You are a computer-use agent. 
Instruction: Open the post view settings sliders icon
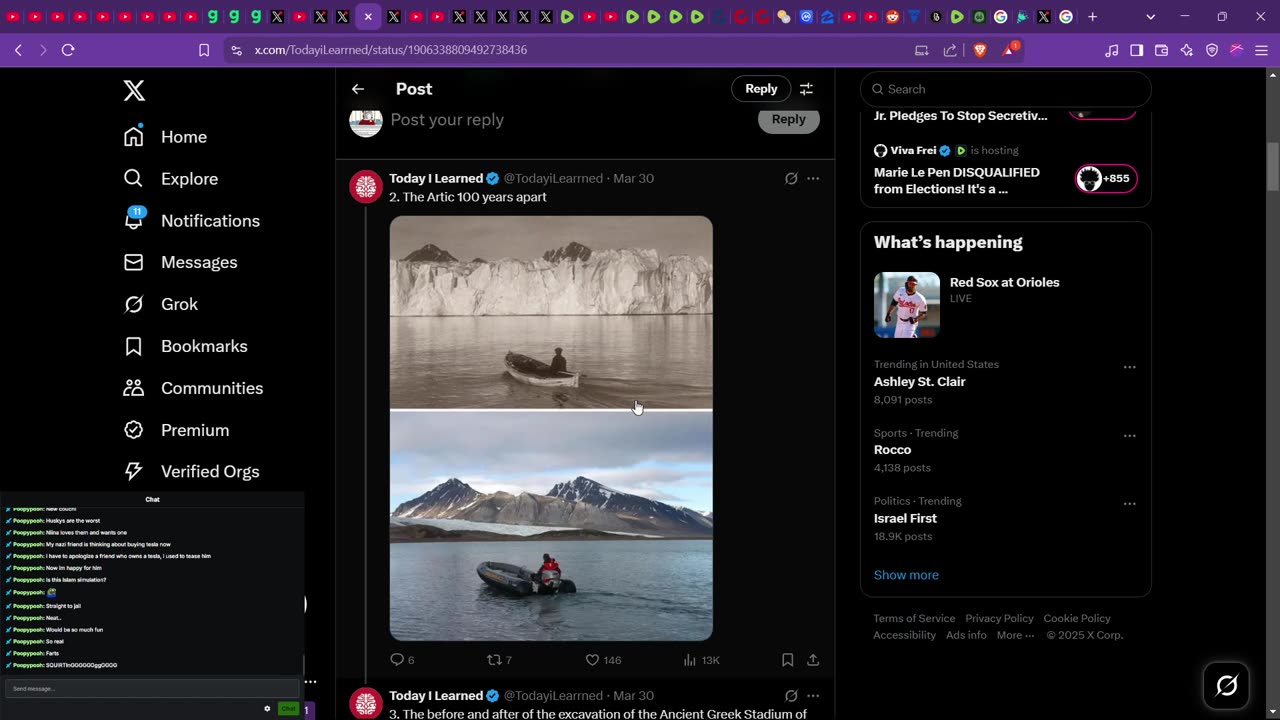point(806,89)
